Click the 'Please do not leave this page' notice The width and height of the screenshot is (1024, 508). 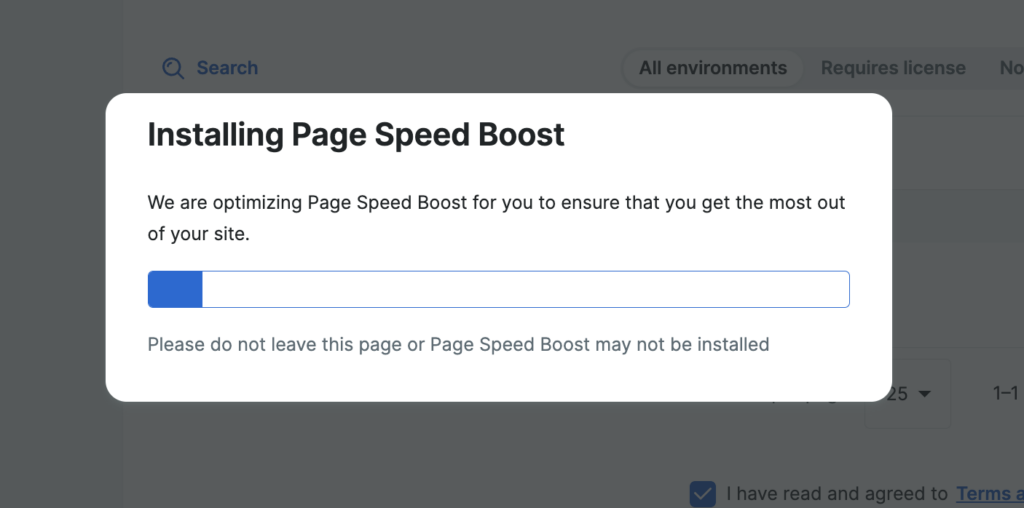coord(458,344)
